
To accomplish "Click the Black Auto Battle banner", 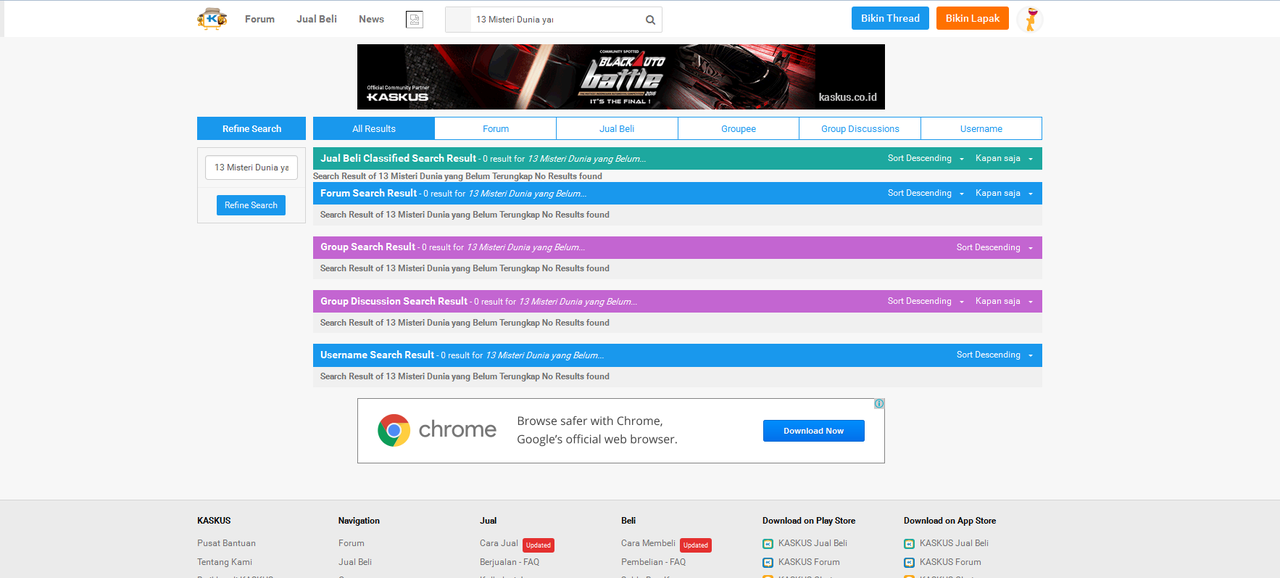I will [x=621, y=77].
